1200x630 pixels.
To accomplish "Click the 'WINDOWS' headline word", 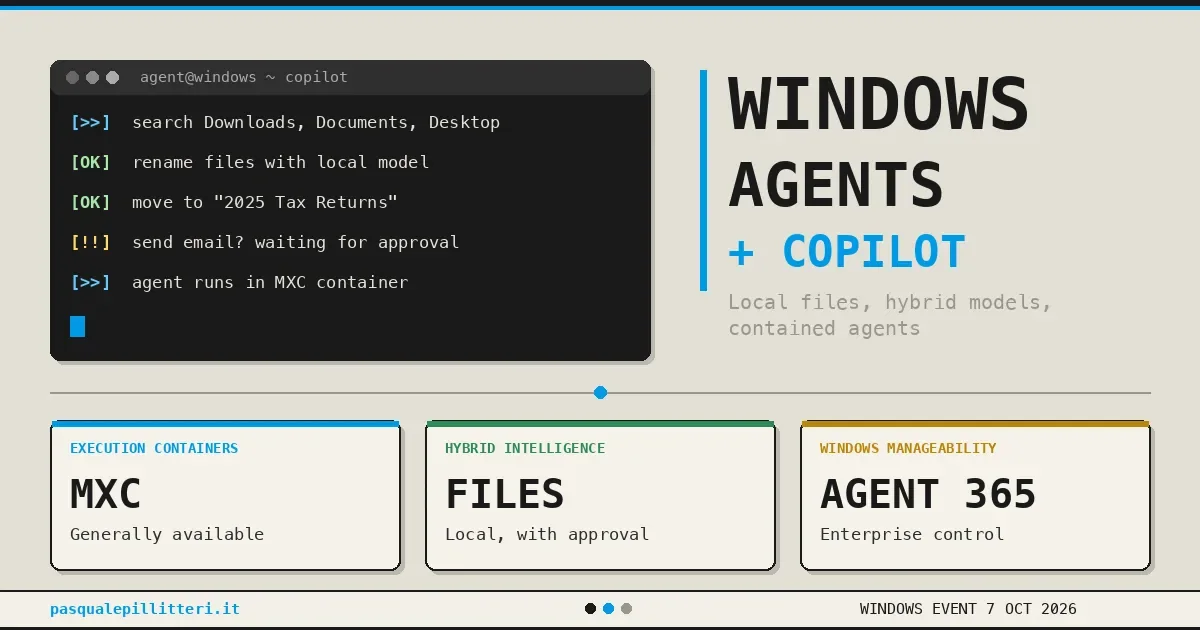I will [x=878, y=105].
